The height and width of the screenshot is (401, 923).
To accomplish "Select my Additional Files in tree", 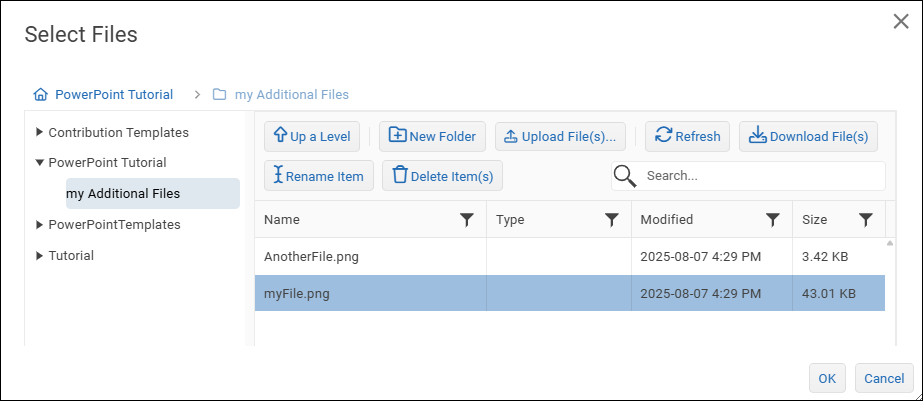I will click(x=123, y=193).
